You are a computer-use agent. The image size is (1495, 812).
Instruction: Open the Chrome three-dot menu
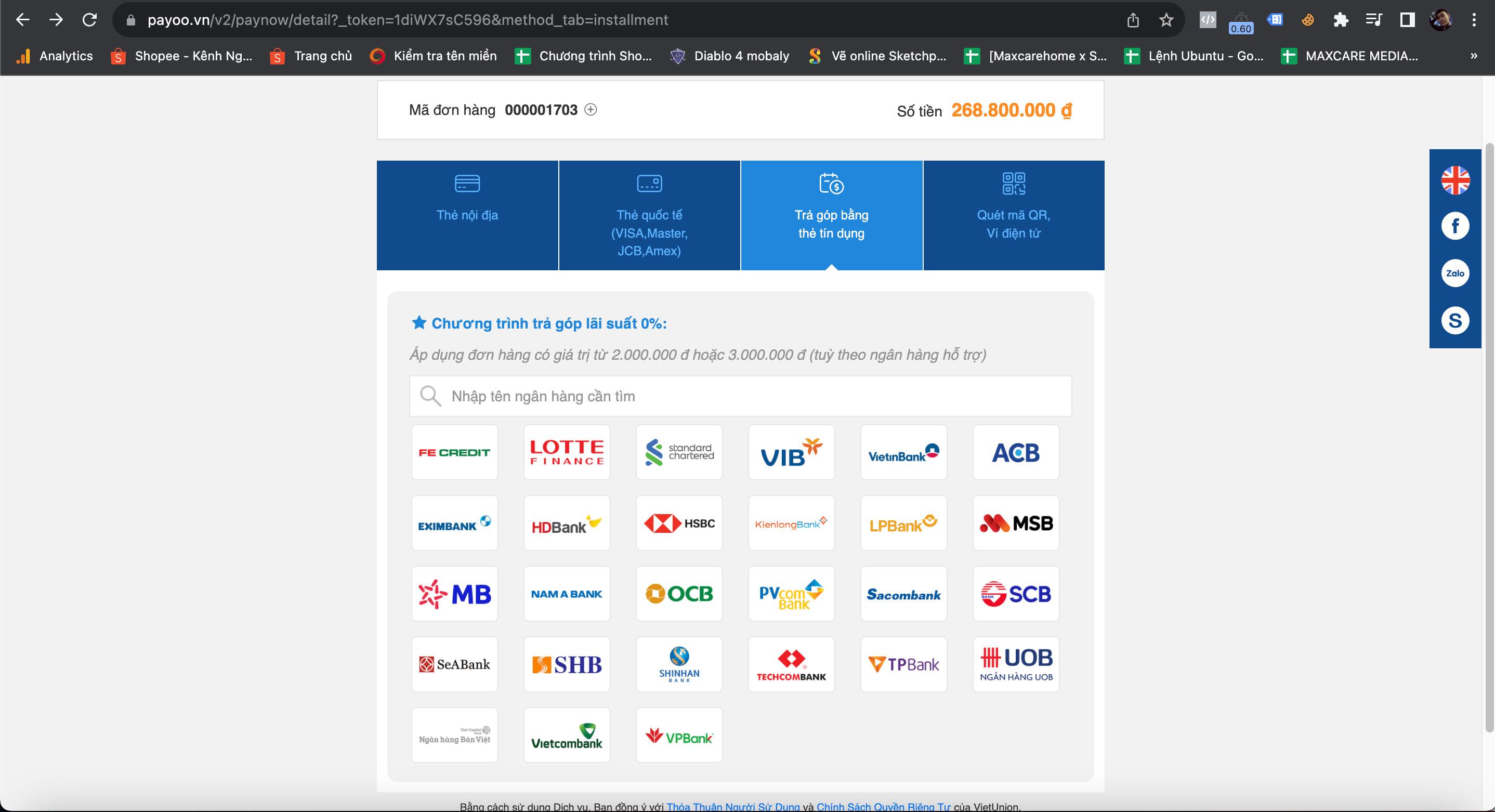[1474, 20]
